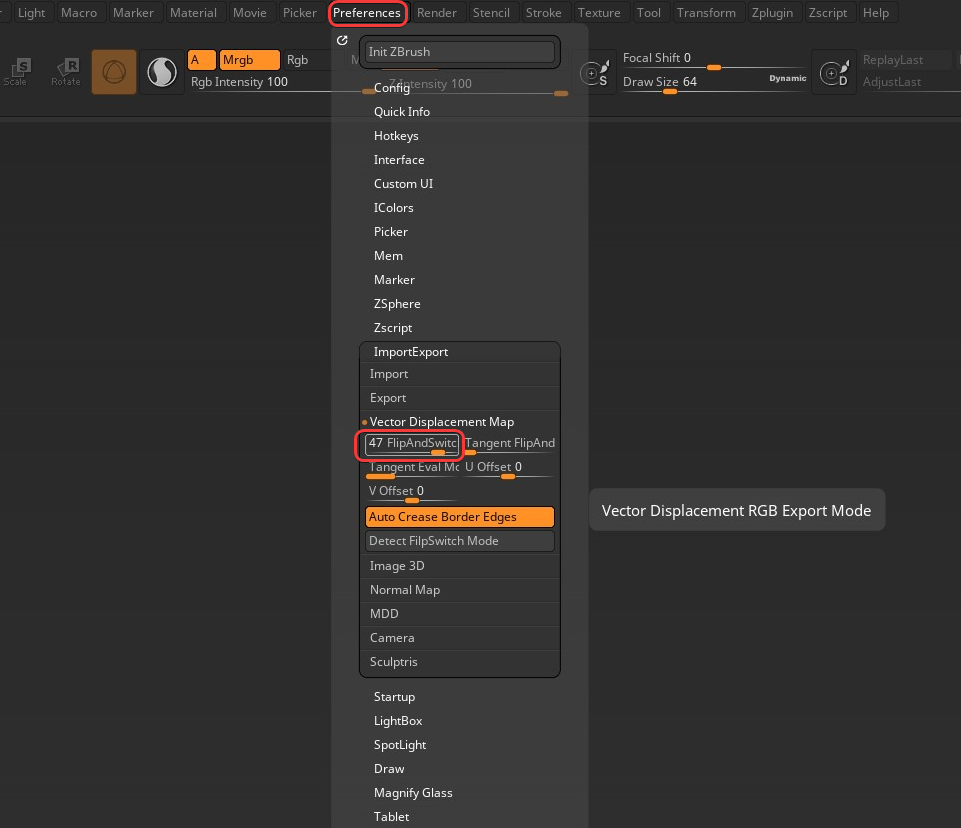Click the palette dock circular arrow icon
Screen dimensions: 961x828
point(342,40)
